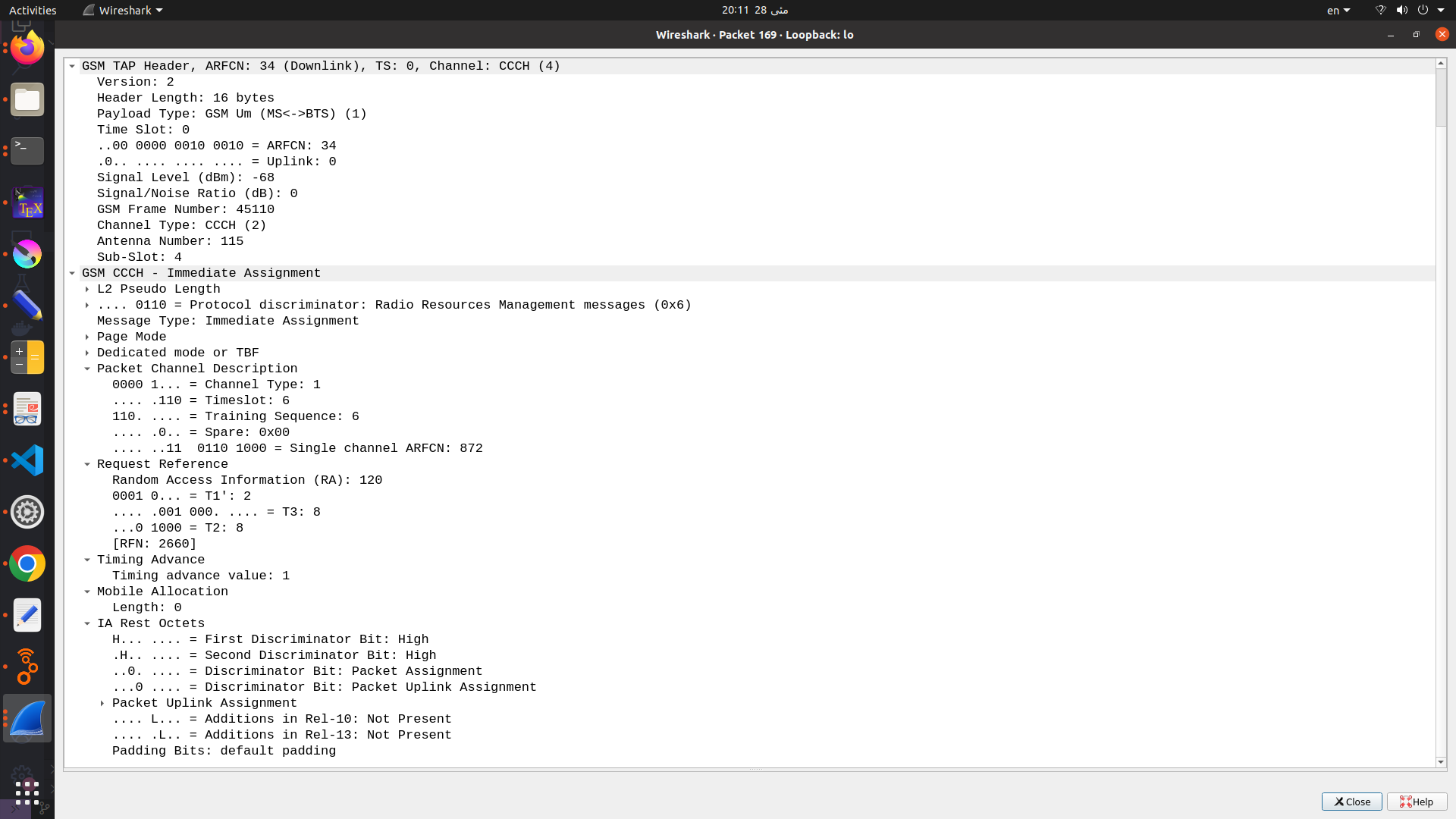Open the en language input menu
Screen dimensions: 1456x819
click(1338, 10)
